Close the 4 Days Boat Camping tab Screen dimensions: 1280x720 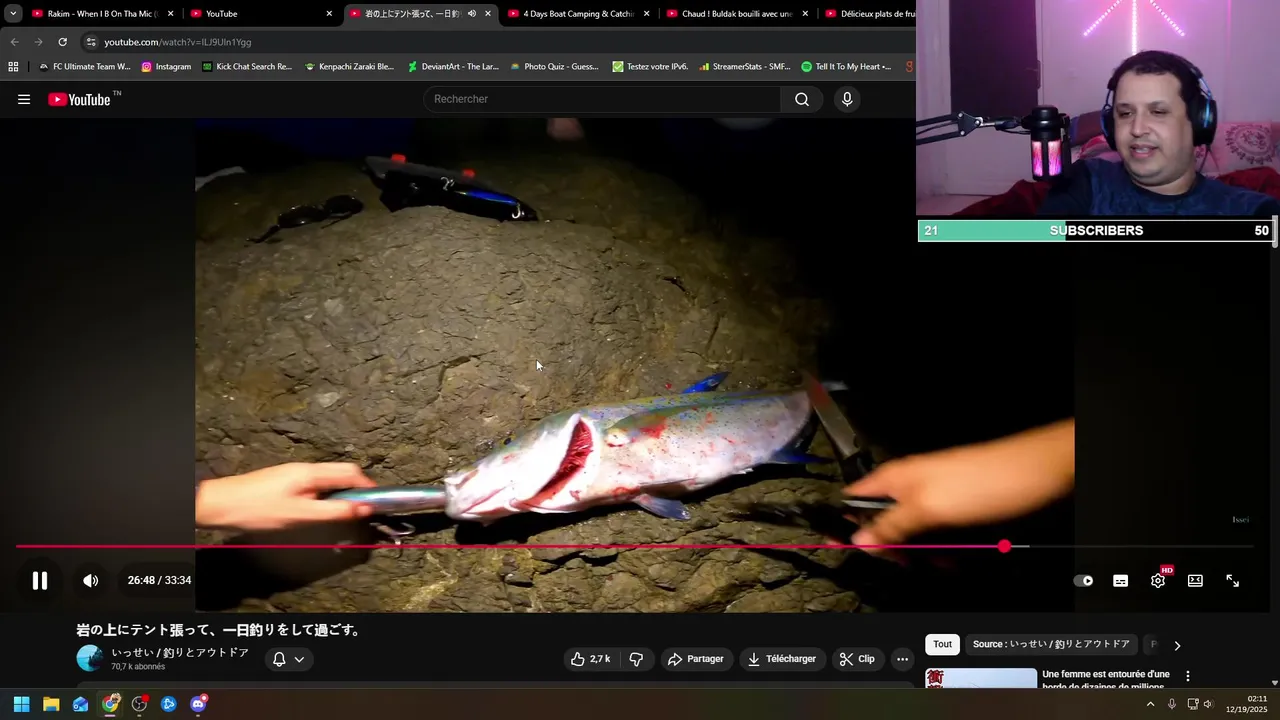pyautogui.click(x=646, y=14)
